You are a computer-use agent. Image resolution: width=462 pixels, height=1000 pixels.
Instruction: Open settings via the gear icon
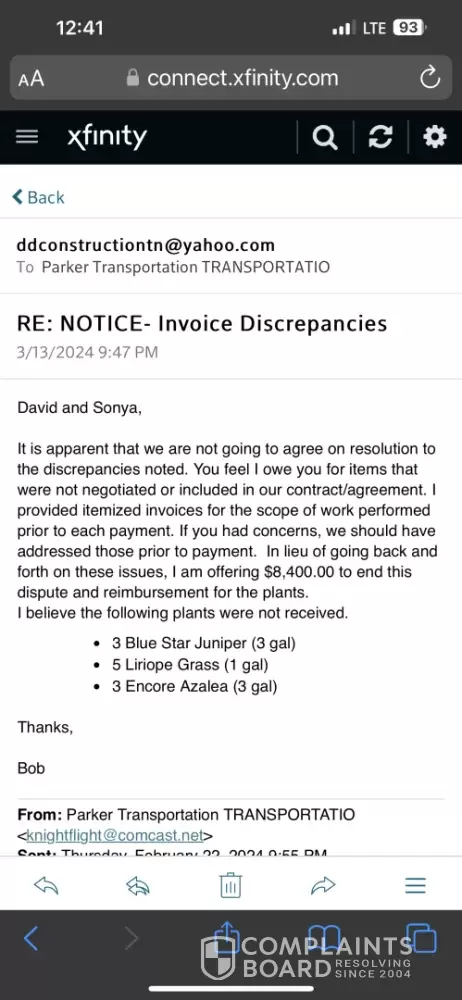(x=435, y=137)
